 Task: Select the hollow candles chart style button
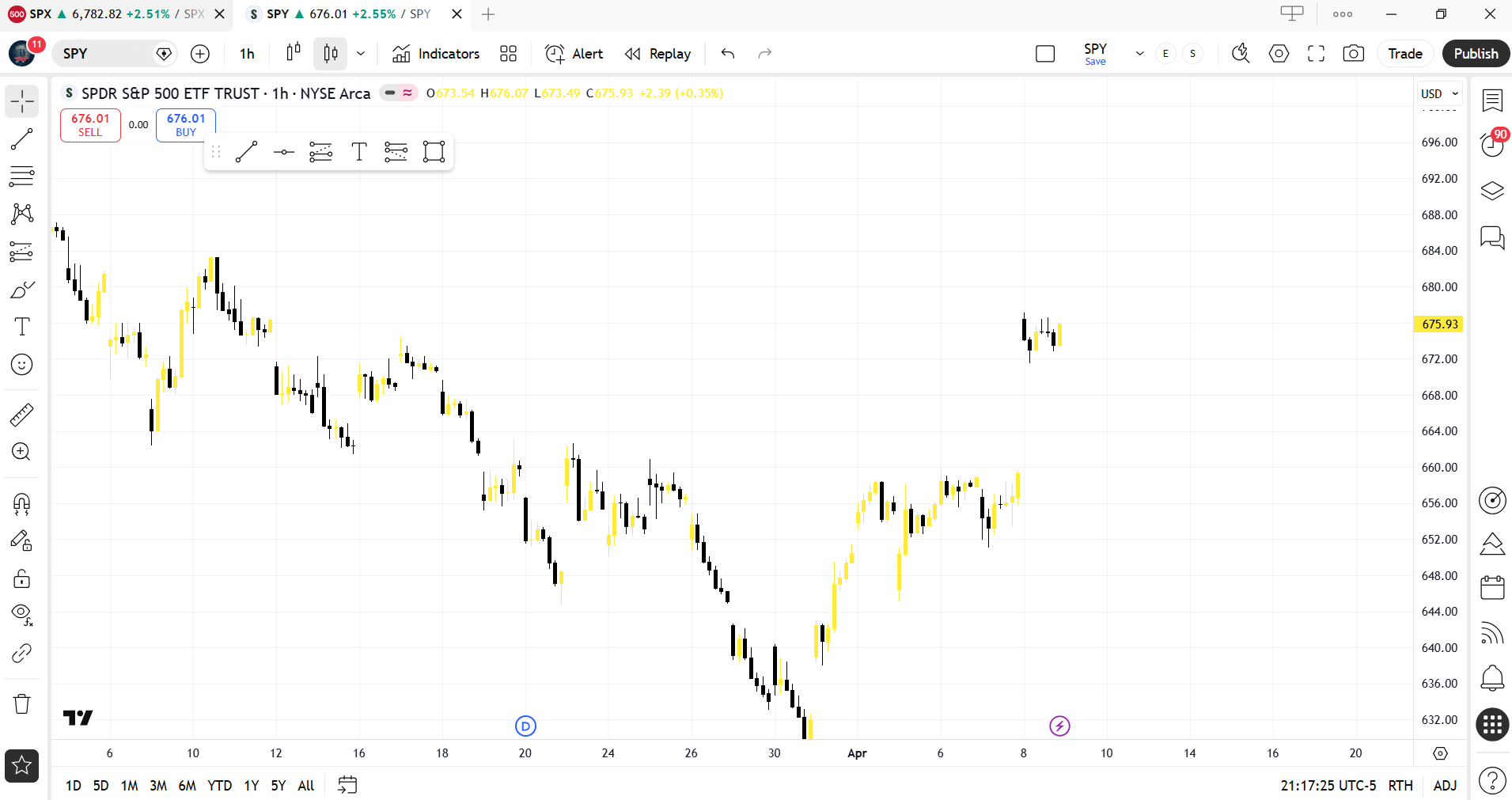(331, 54)
